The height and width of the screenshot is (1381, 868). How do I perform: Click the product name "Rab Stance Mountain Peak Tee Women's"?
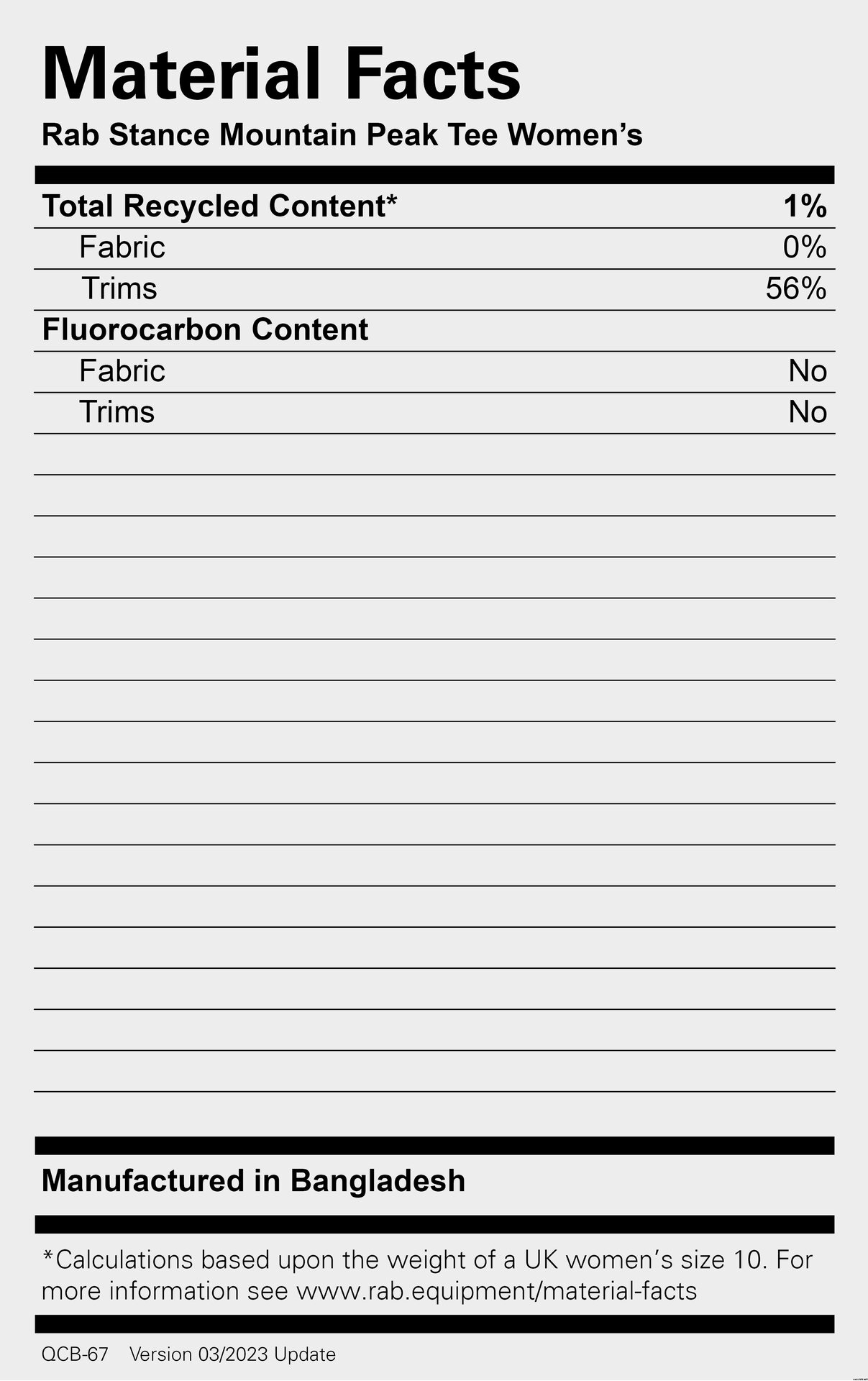tap(342, 135)
